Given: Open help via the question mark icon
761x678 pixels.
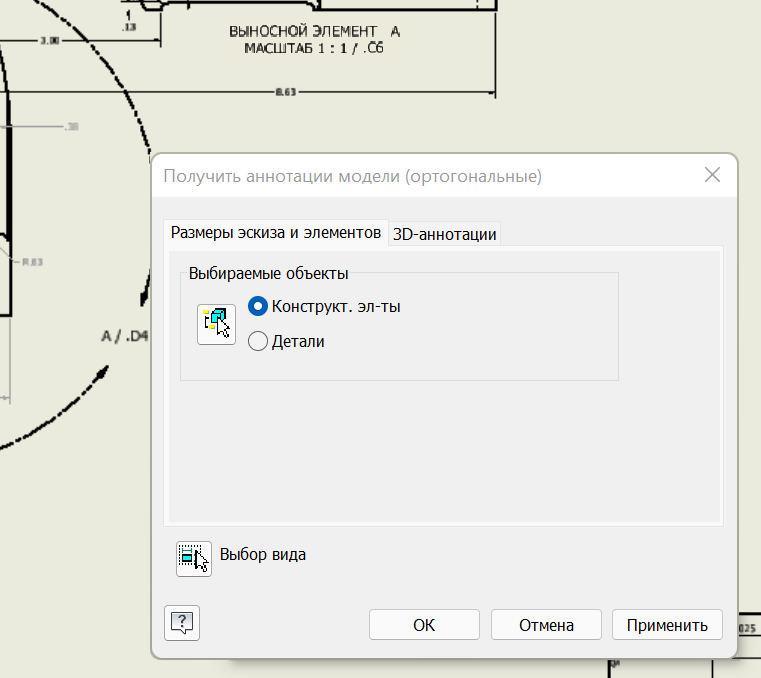Looking at the screenshot, I should [x=182, y=623].
